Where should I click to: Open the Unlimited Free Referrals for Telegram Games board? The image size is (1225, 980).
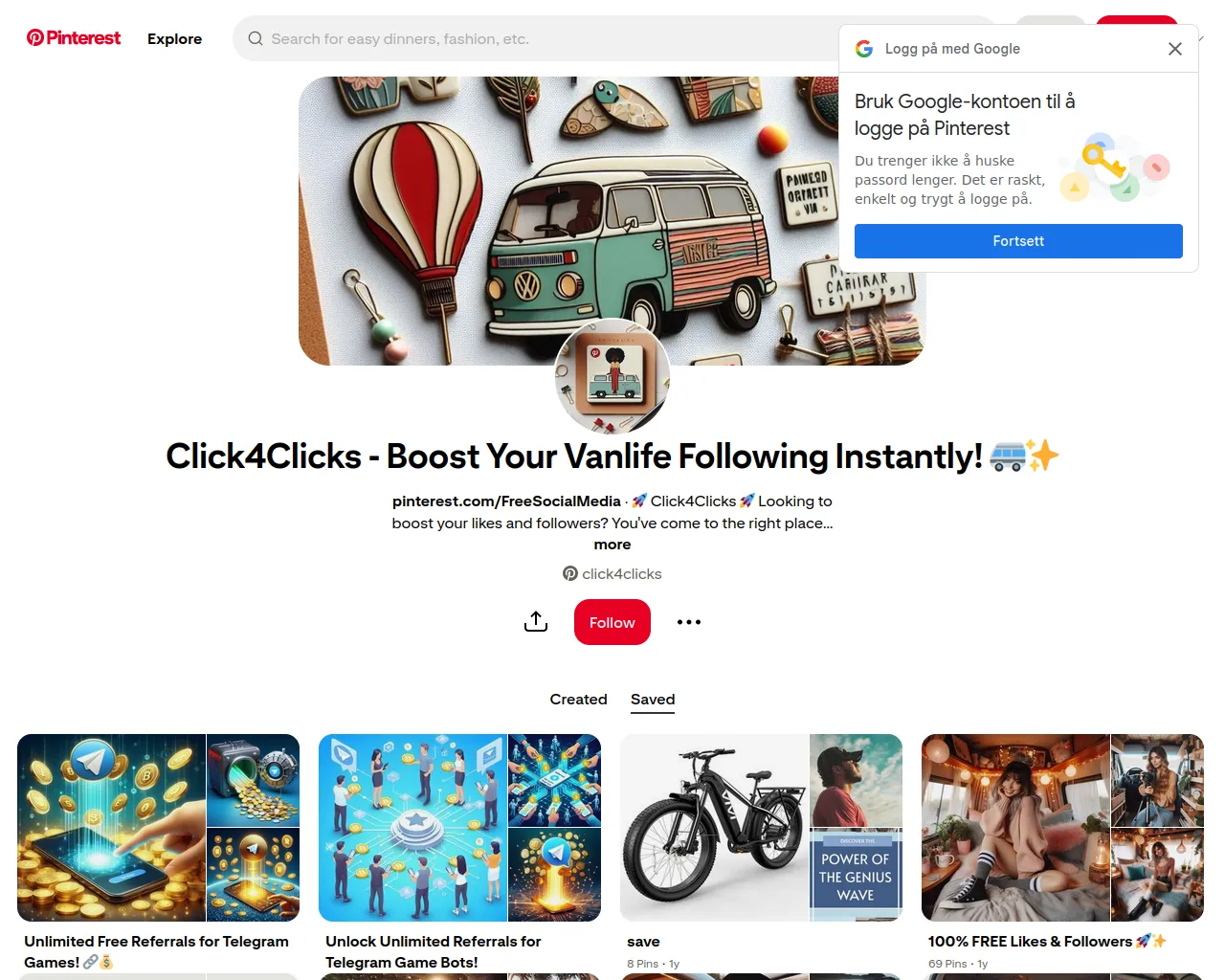[158, 828]
